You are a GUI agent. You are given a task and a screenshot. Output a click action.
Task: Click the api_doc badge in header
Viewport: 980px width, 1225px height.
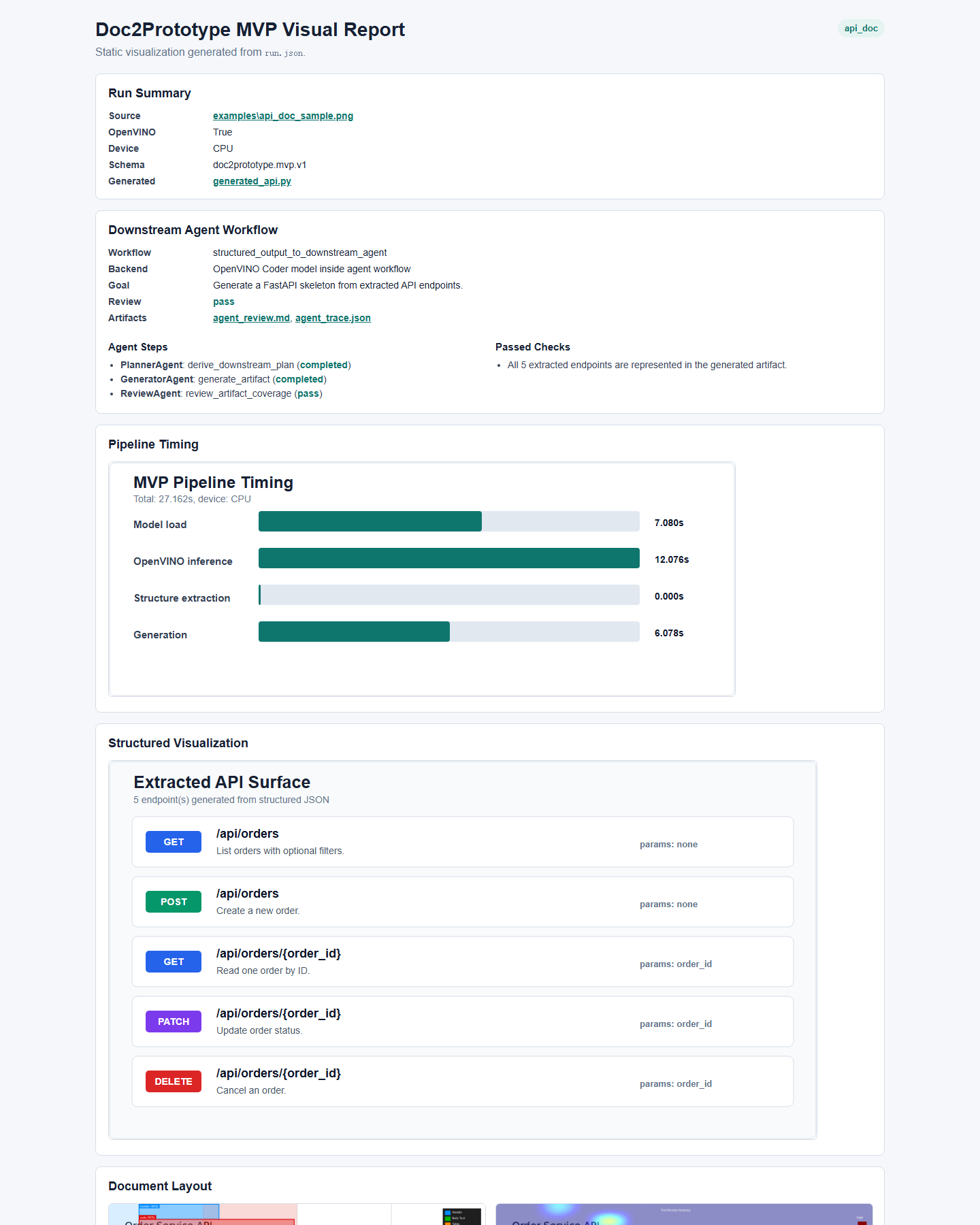pyautogui.click(x=861, y=29)
